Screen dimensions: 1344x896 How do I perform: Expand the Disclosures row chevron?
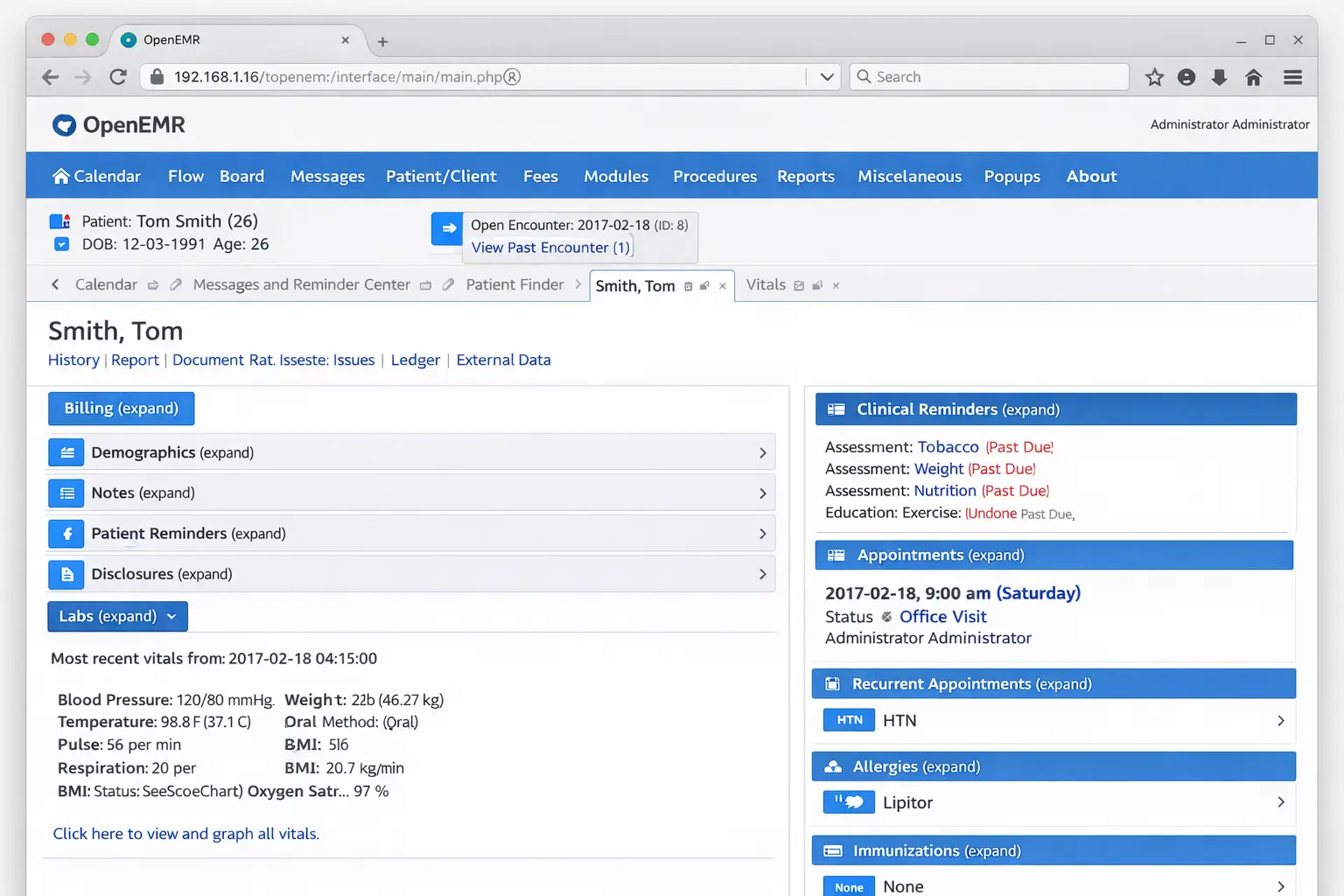coord(762,574)
